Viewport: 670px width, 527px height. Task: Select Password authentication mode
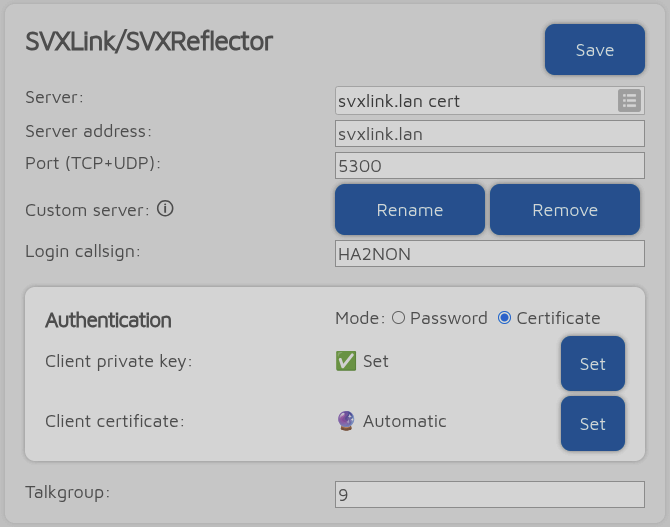(x=398, y=318)
